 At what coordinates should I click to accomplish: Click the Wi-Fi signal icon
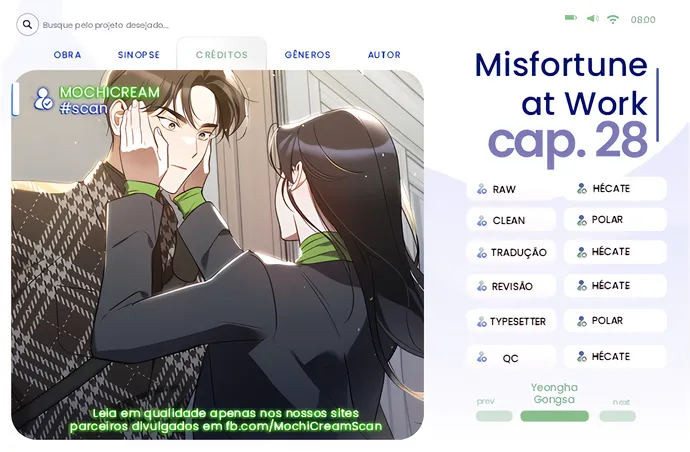tap(613, 19)
